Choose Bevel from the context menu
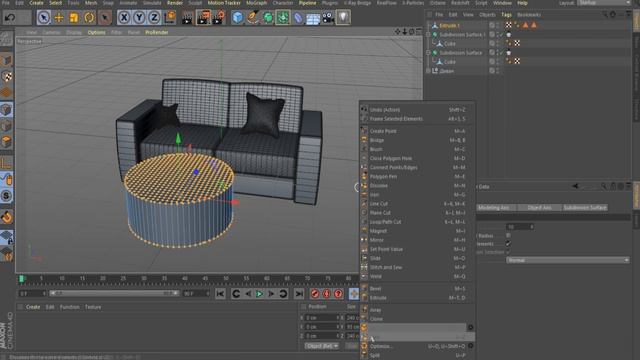This screenshot has width=640, height=360. 375,289
